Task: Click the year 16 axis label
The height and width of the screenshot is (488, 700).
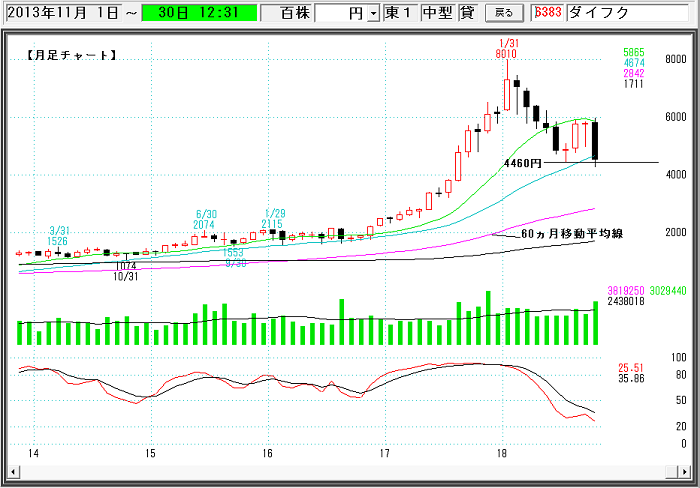Action: click(x=267, y=454)
